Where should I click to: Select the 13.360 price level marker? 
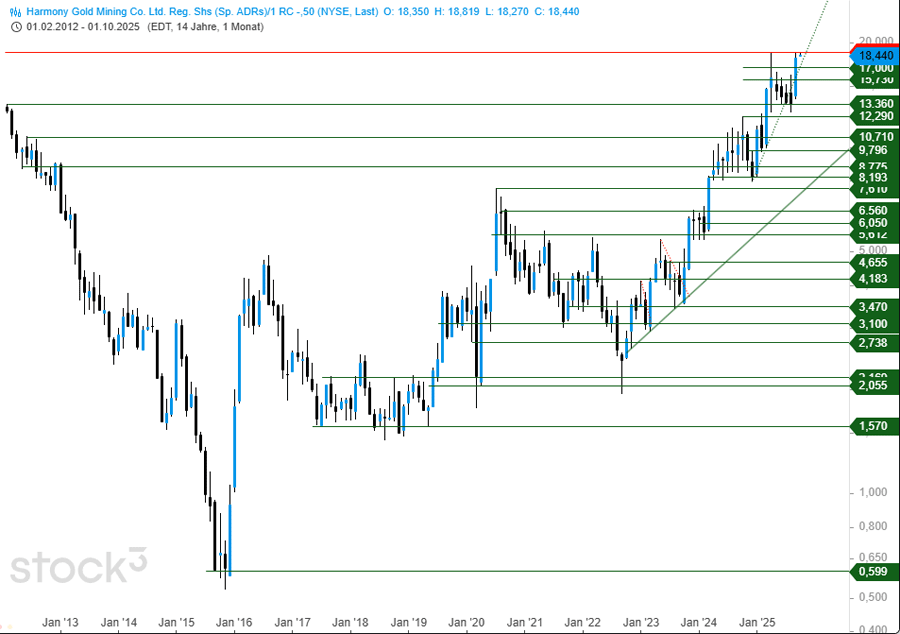[x=873, y=104]
